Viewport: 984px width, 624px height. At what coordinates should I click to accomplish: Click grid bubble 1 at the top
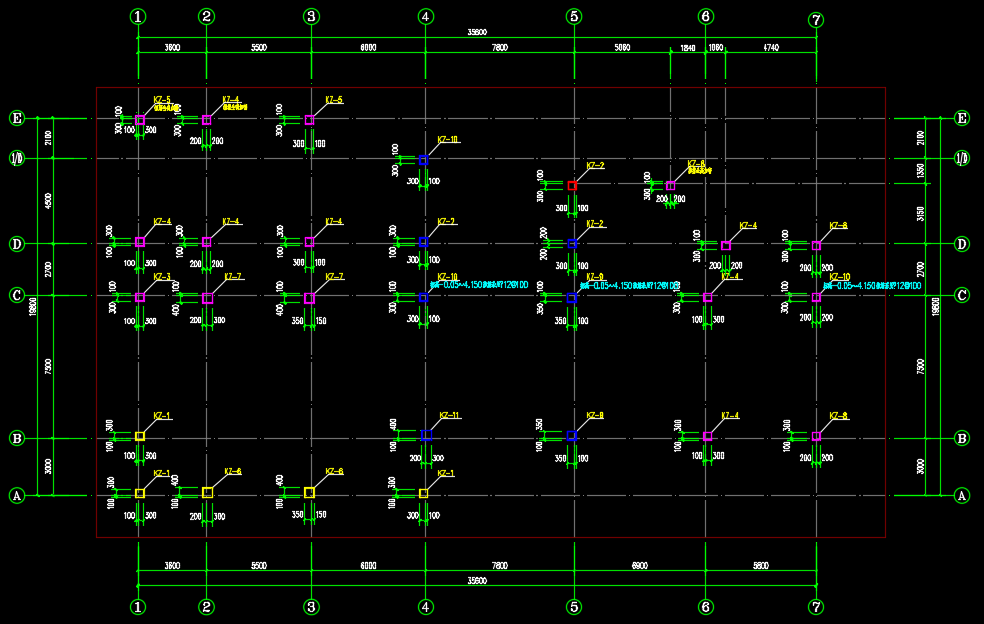point(138,16)
